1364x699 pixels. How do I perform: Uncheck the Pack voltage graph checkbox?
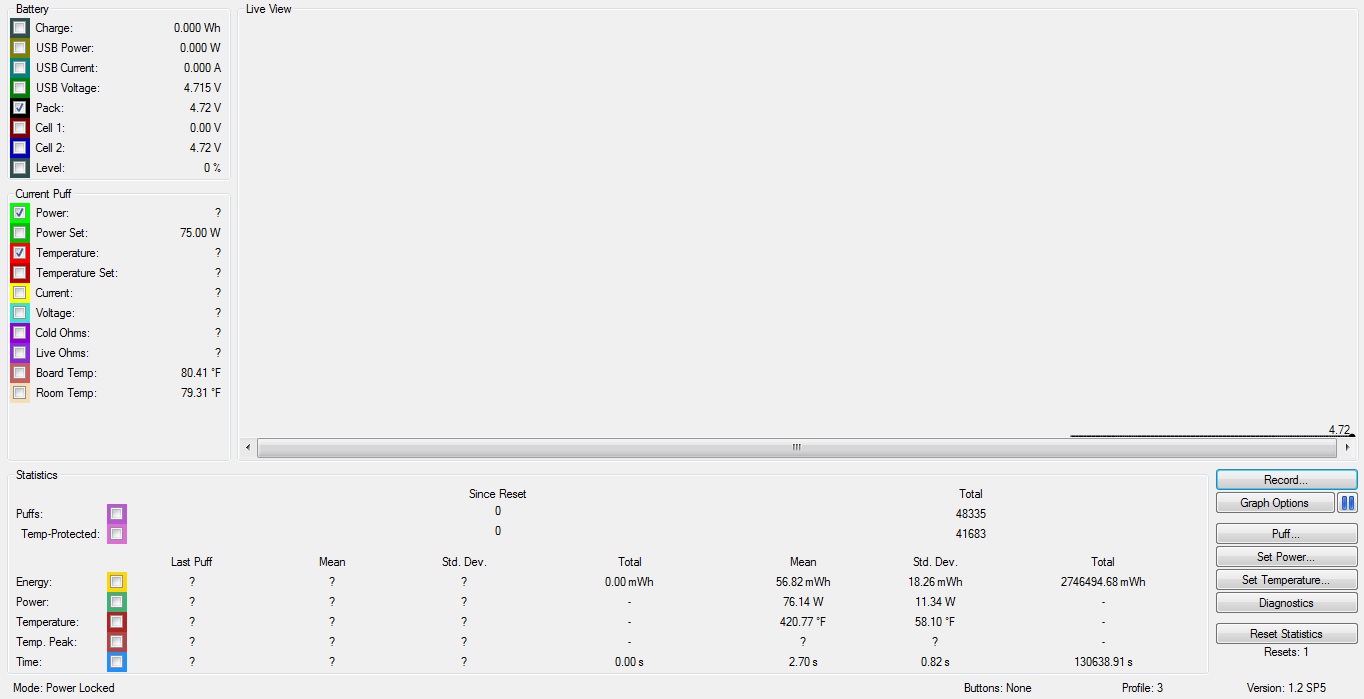coord(20,108)
